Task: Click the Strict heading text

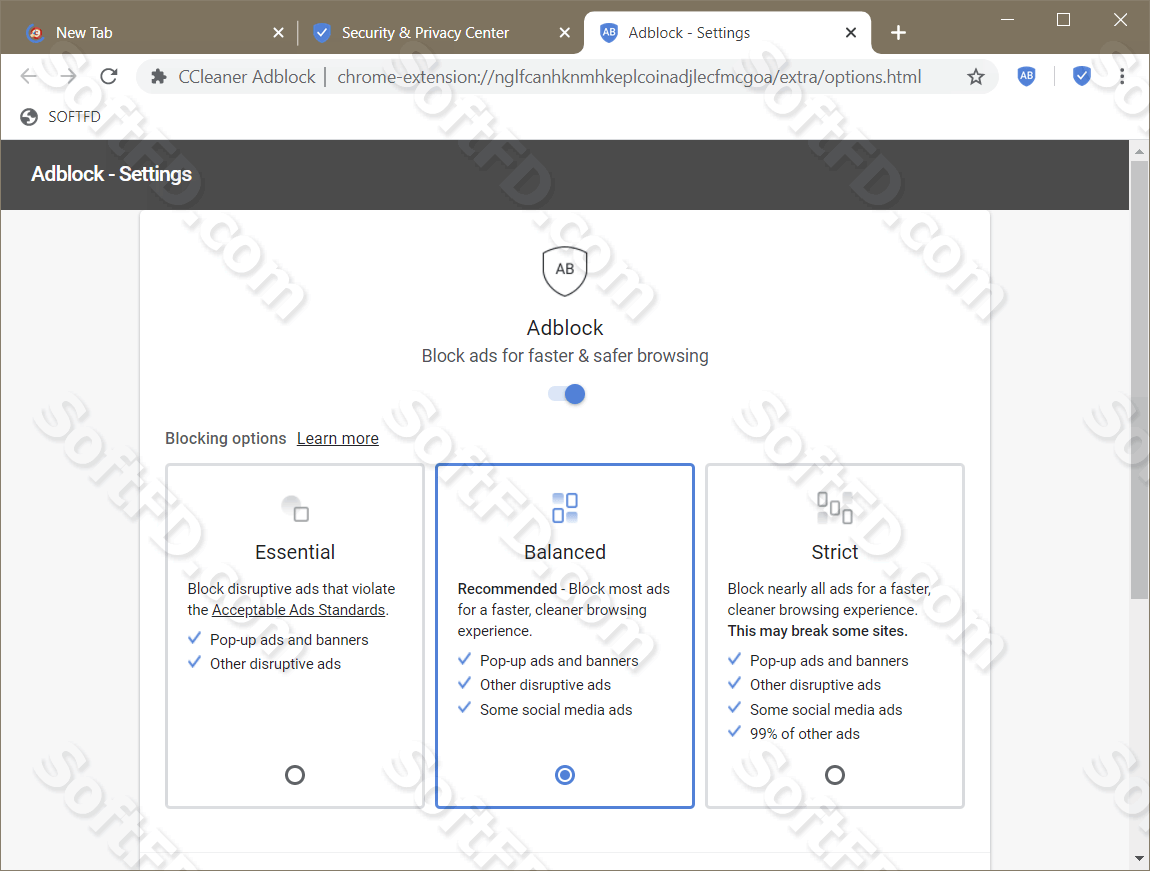Action: pos(835,552)
